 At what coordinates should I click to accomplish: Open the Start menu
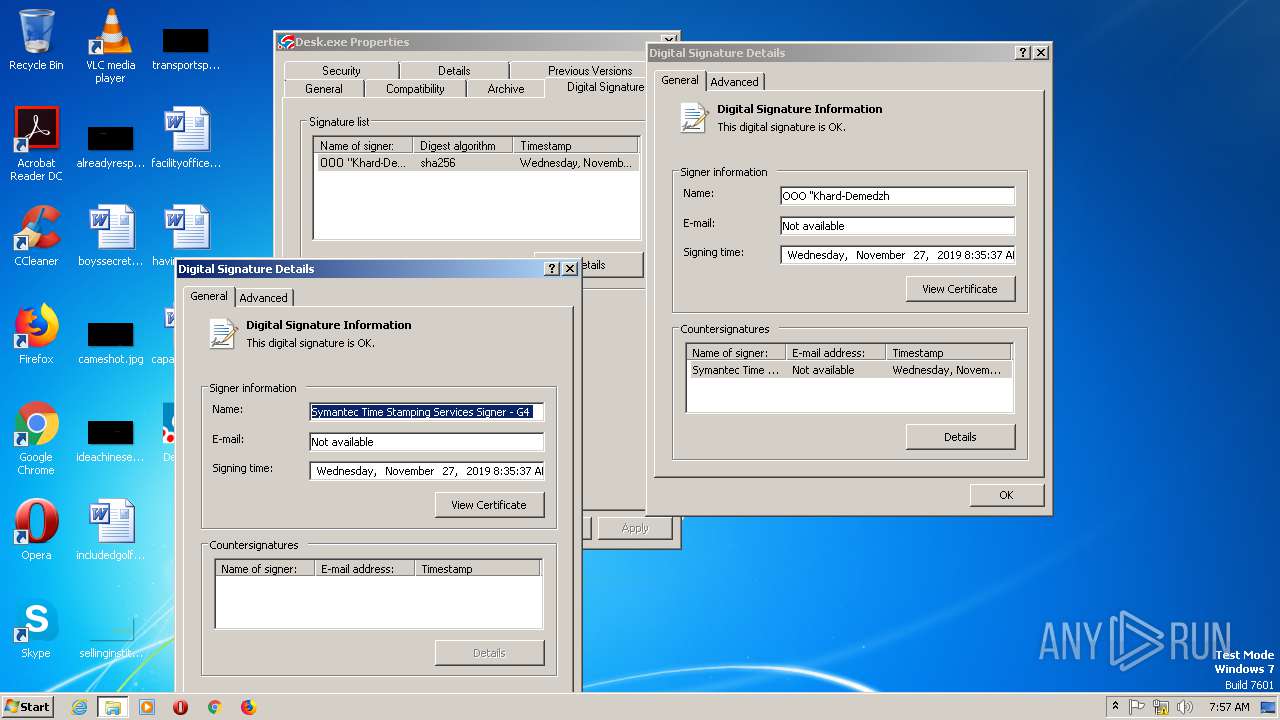27,706
